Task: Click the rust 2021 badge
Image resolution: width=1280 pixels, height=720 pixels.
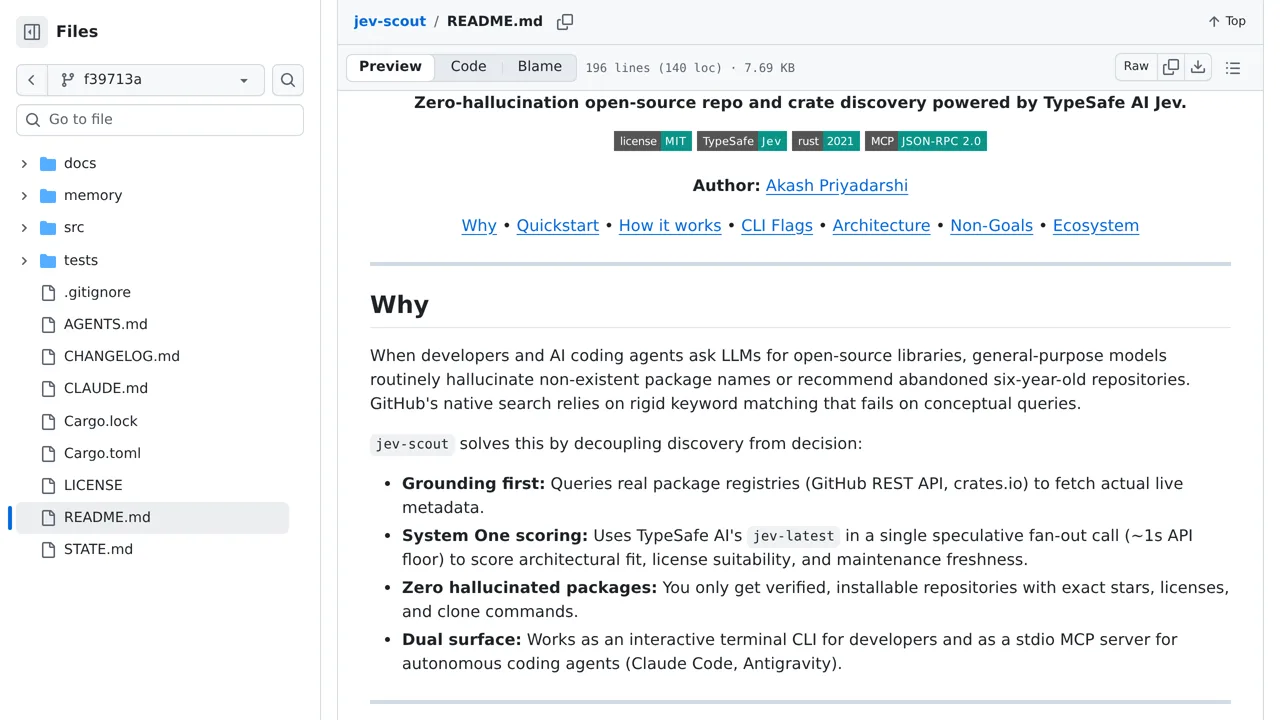Action: pos(826,141)
